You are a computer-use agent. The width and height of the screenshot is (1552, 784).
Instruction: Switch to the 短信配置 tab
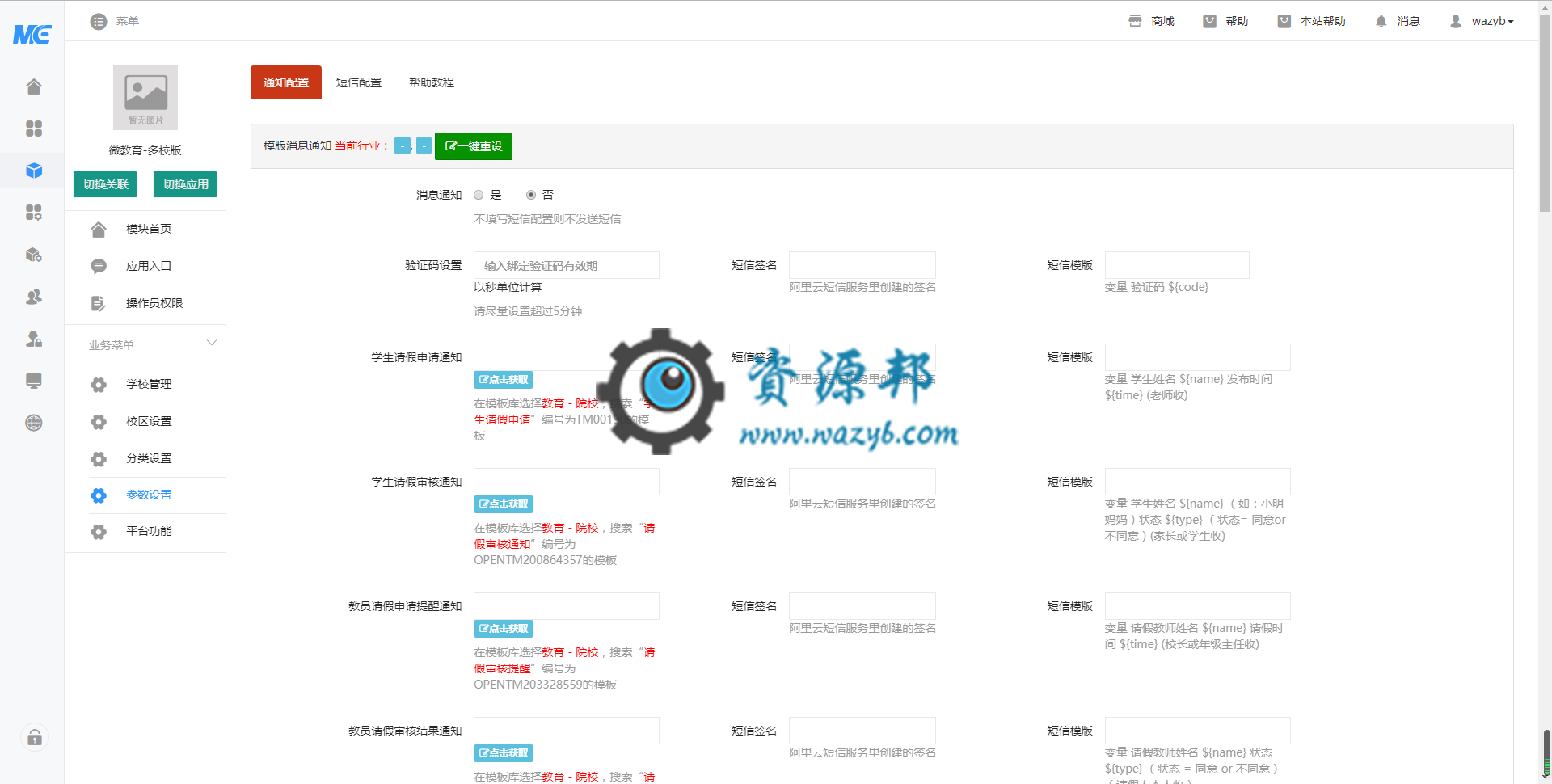coord(358,82)
